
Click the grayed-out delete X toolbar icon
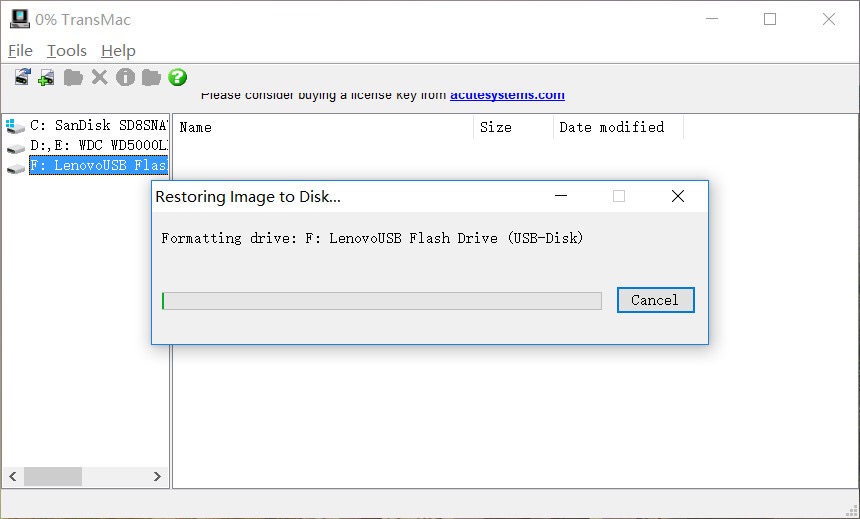99,77
